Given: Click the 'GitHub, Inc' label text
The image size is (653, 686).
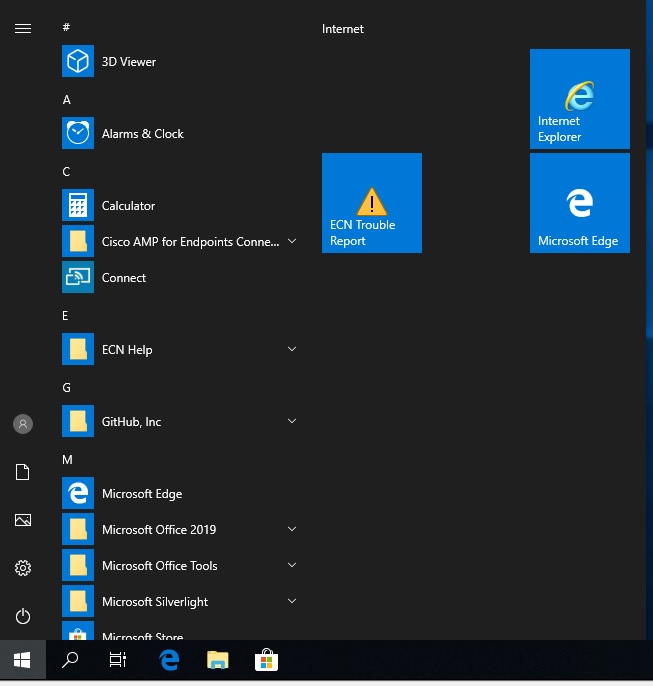Looking at the screenshot, I should [x=132, y=422].
